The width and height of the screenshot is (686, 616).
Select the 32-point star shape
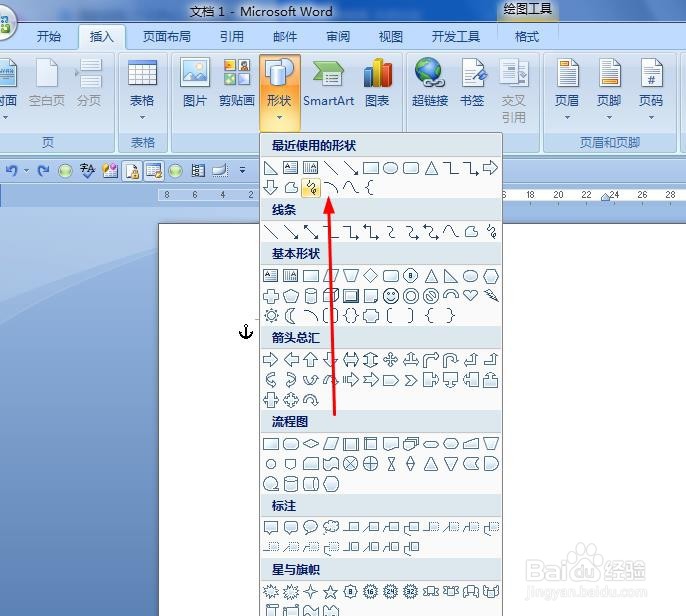coord(410,592)
